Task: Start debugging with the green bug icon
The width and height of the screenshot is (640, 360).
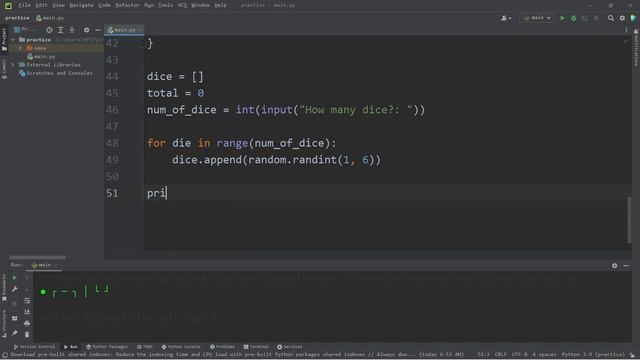Action: coord(573,18)
